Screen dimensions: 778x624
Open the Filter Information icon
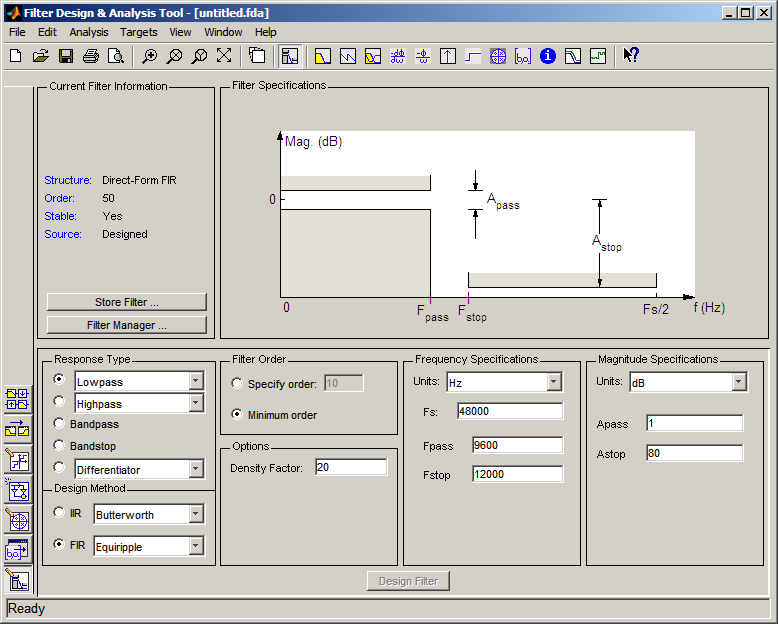[548, 56]
